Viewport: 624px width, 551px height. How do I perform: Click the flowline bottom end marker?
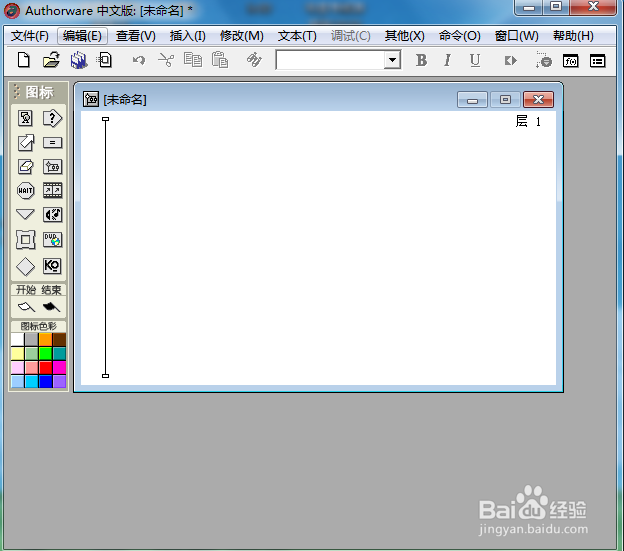pyautogui.click(x=105, y=376)
